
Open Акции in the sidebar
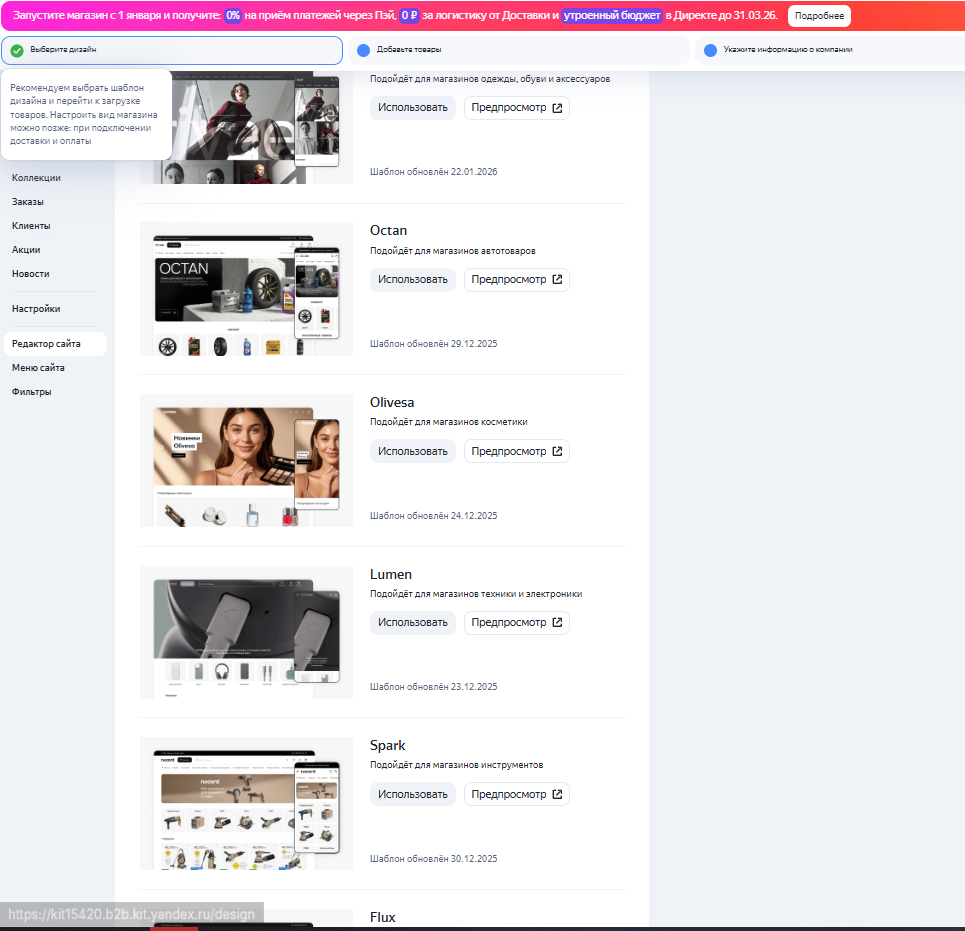(x=26, y=250)
